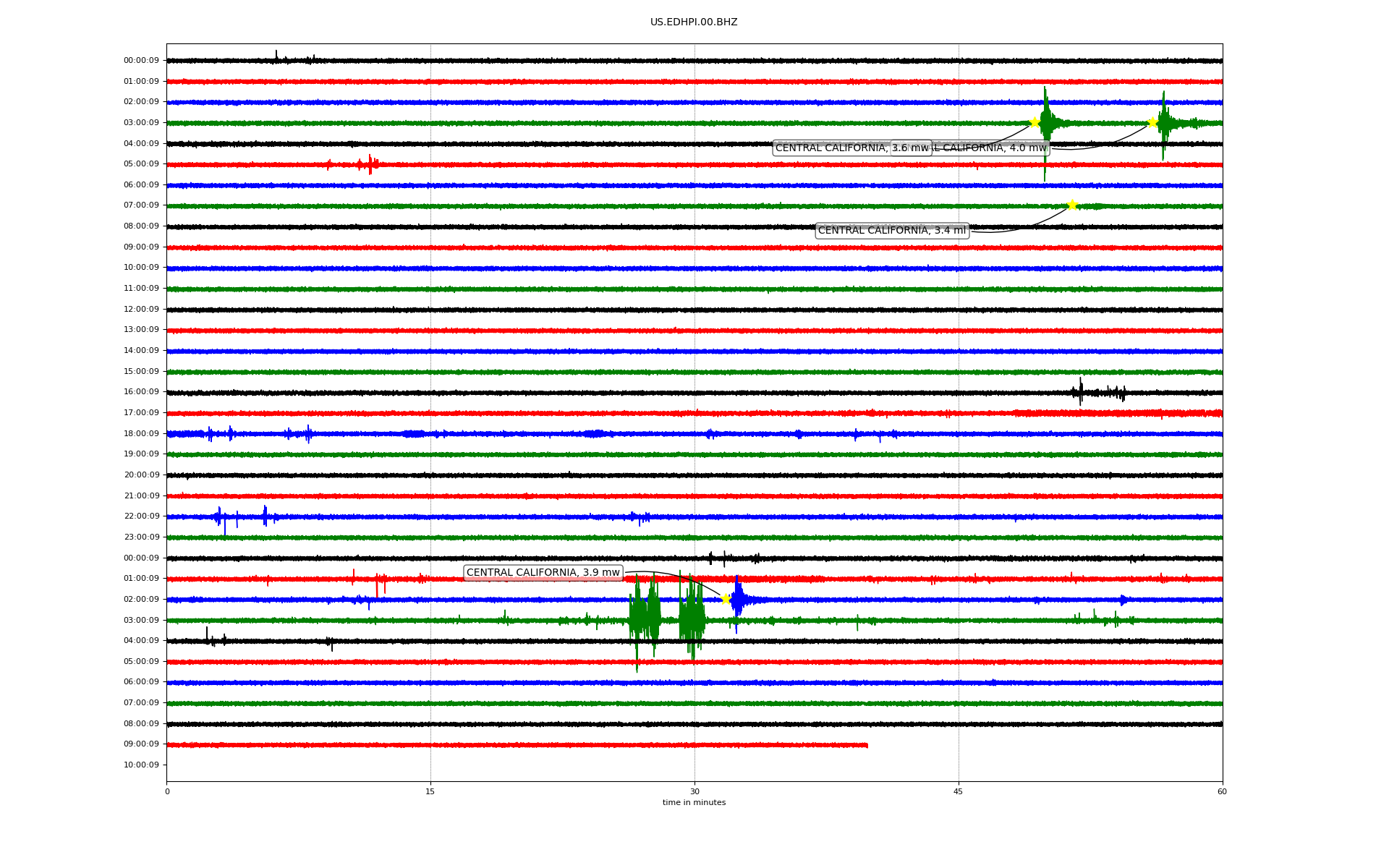1389x868 pixels.
Task: Click the yellow star for 3.6 mw event
Action: coord(1035,122)
